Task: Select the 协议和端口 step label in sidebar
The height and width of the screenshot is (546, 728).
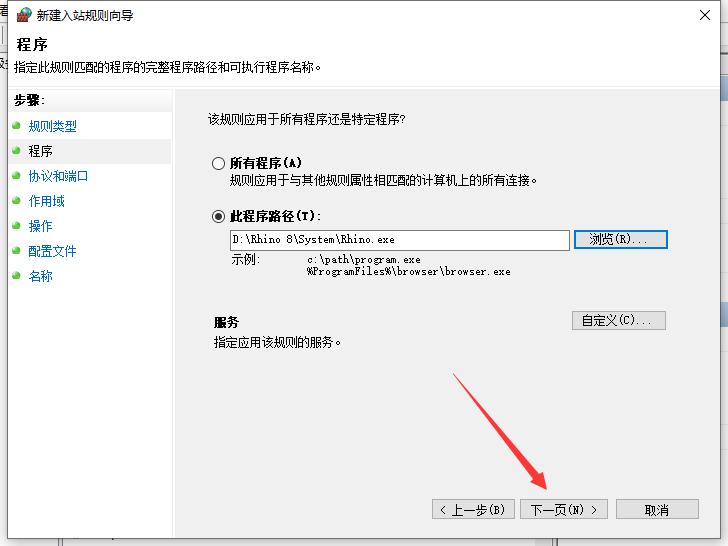Action: click(58, 176)
